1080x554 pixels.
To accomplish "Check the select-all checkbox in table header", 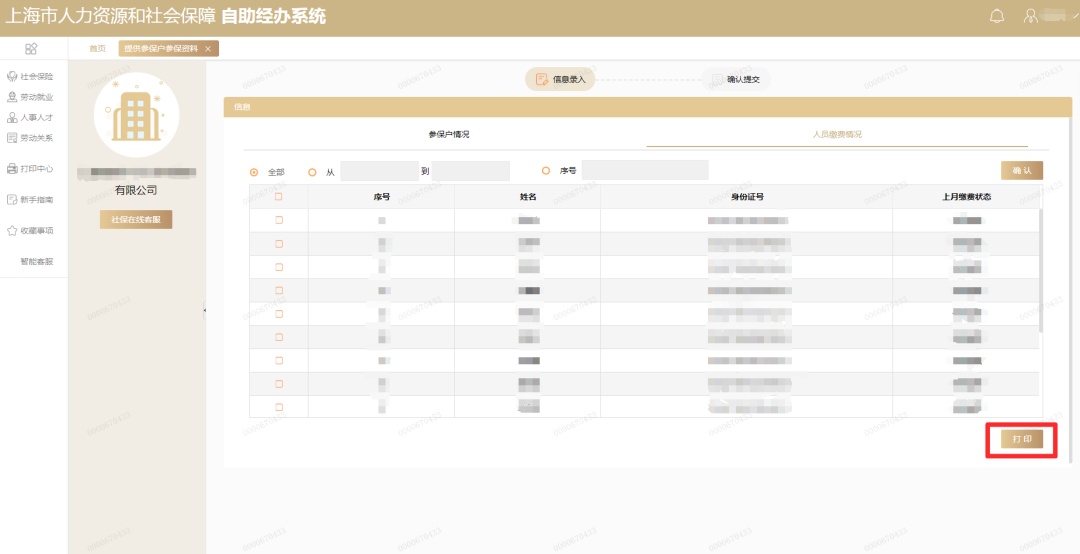I will (278, 197).
